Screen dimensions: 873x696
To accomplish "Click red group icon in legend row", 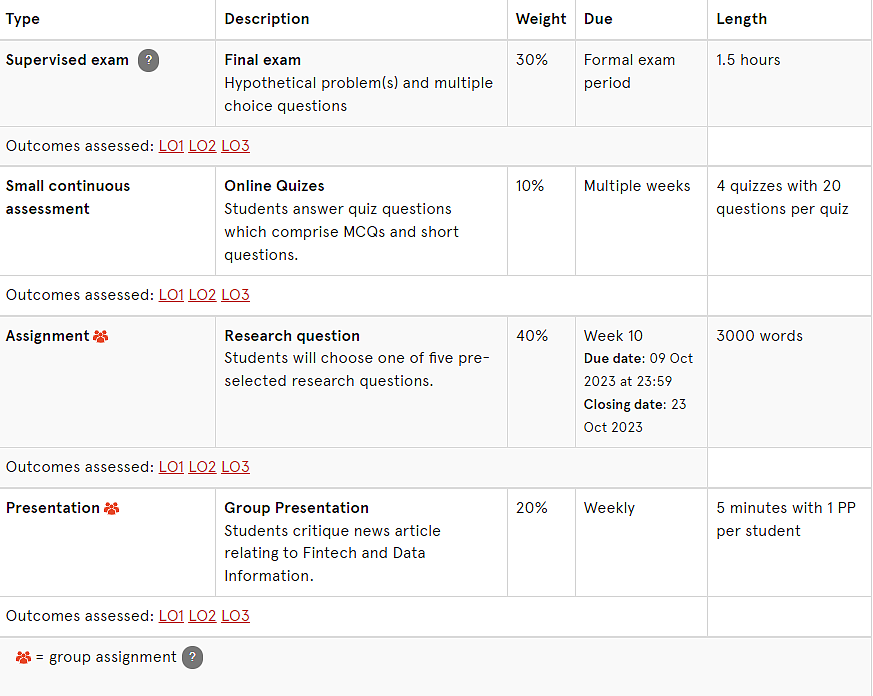I will pyautogui.click(x=23, y=658).
